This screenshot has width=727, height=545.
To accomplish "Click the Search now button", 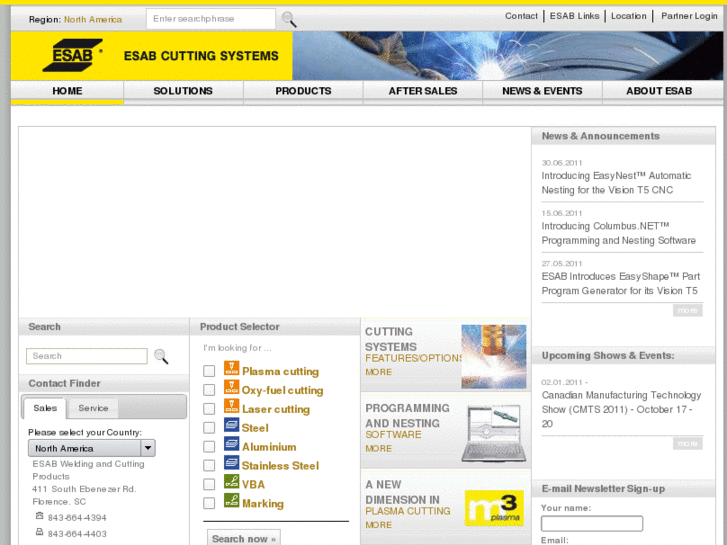I will coord(244,539).
